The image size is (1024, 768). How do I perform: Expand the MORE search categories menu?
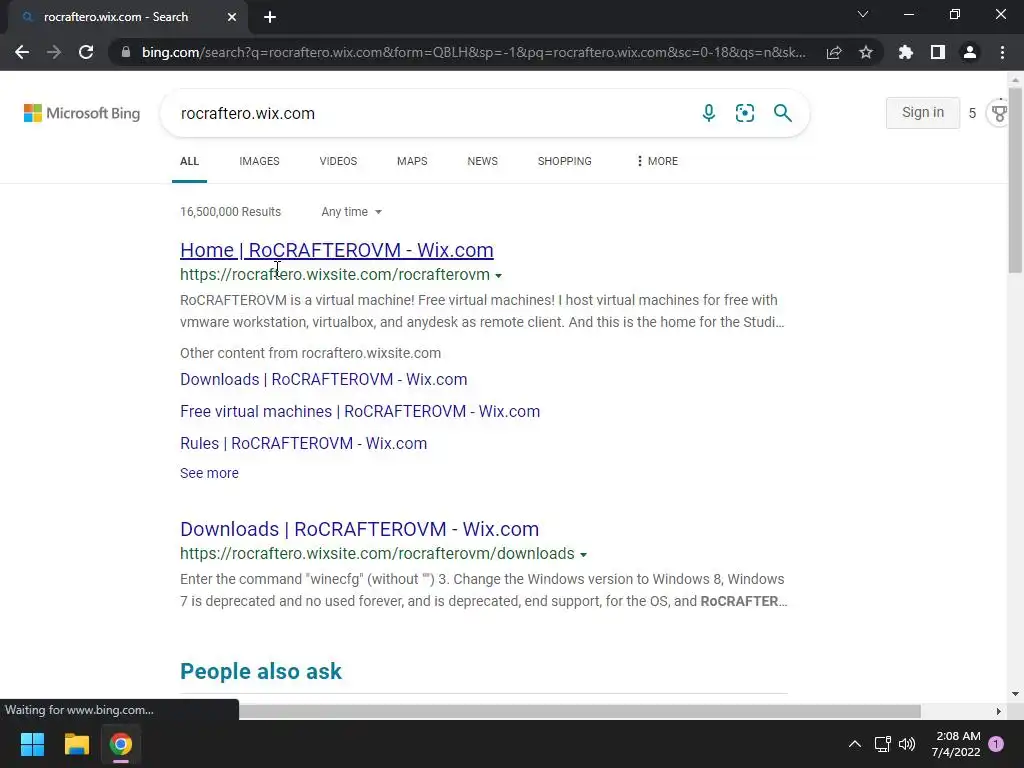(x=657, y=161)
